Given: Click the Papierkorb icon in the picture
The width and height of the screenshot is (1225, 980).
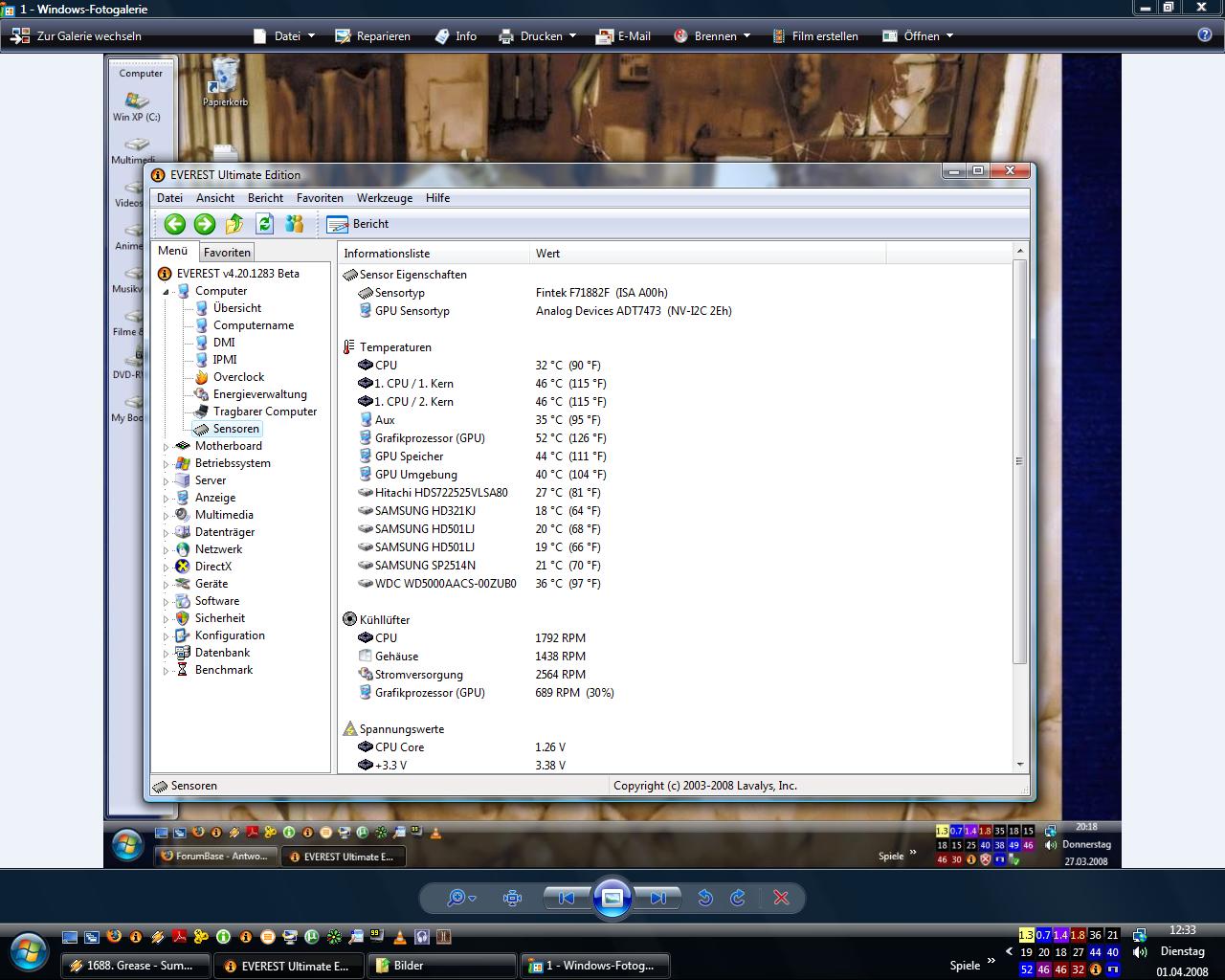Looking at the screenshot, I should click(225, 81).
